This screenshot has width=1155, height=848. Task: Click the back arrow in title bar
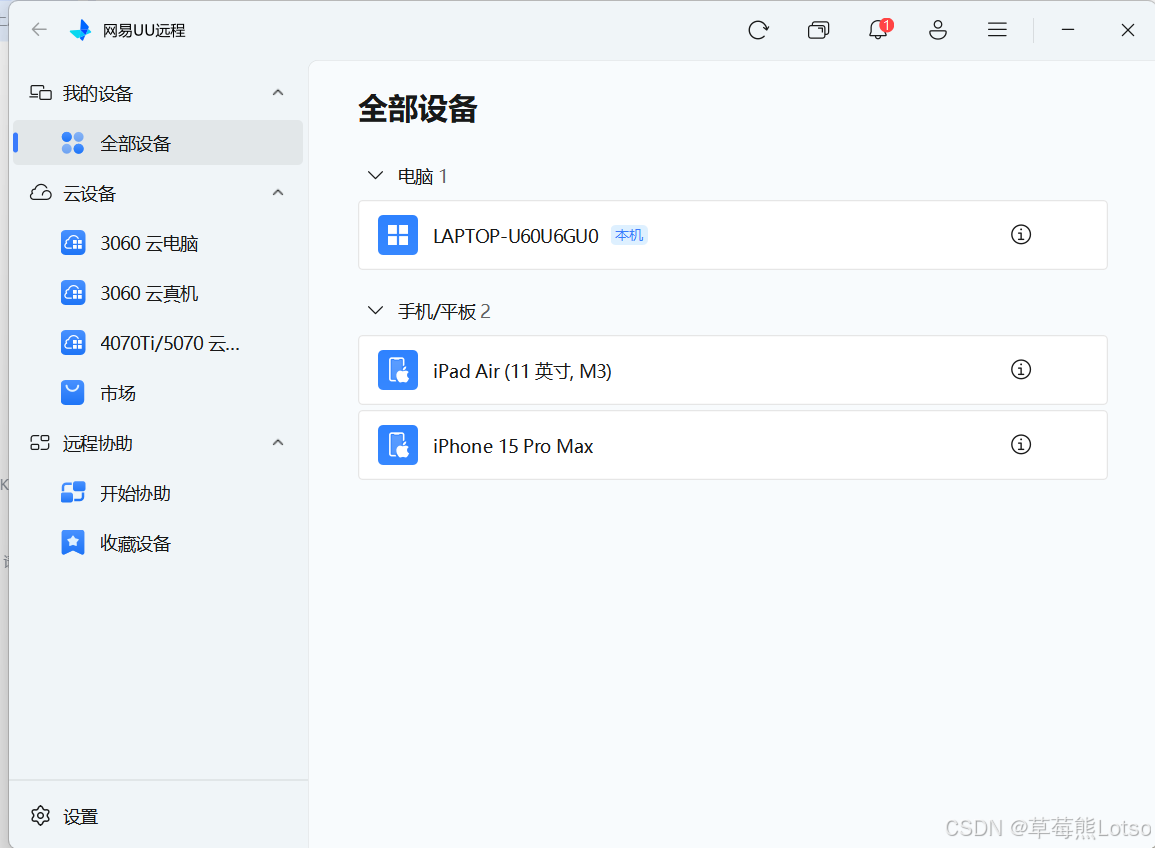tap(39, 29)
